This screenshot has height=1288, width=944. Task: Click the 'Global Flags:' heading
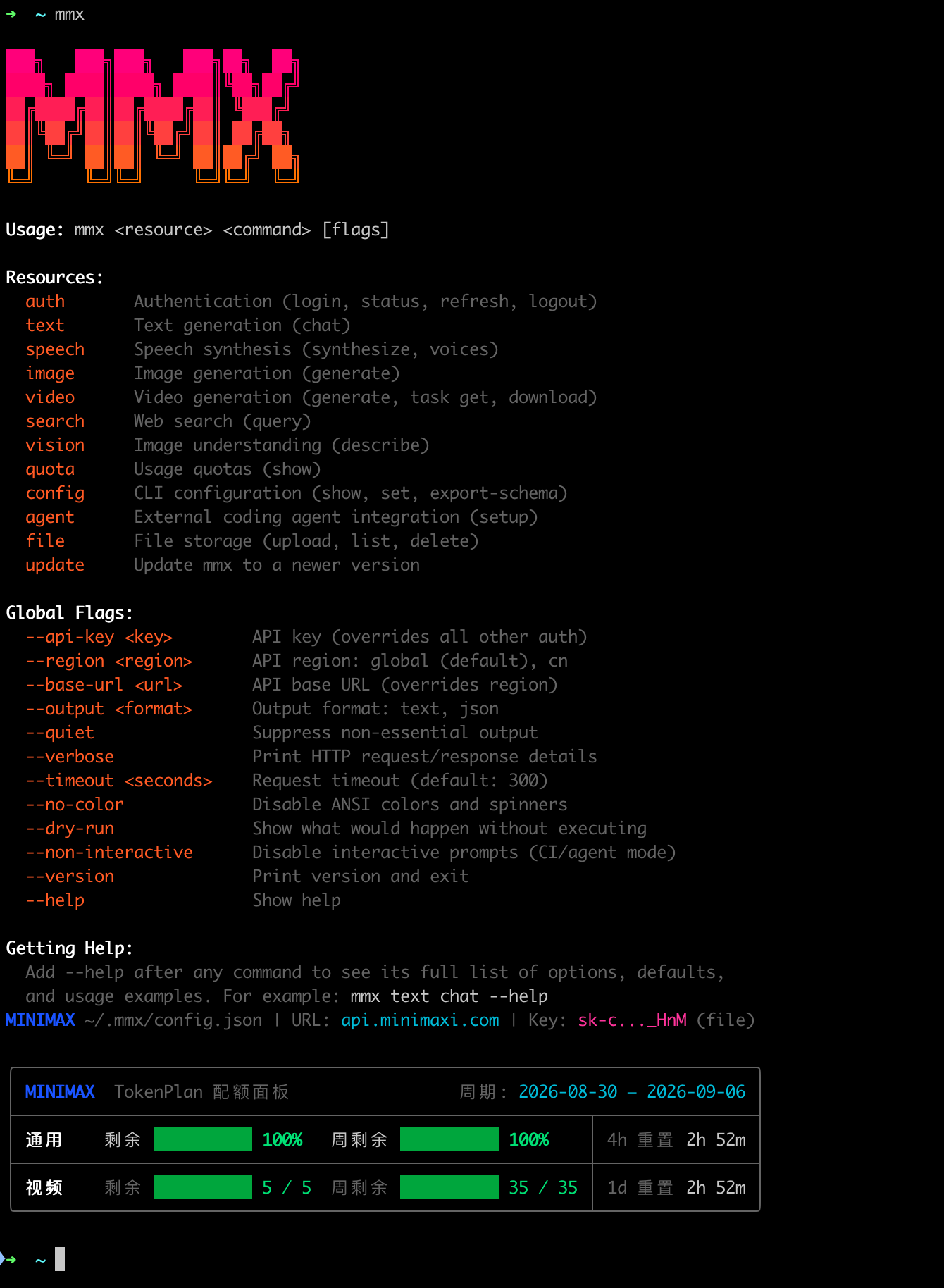click(70, 613)
